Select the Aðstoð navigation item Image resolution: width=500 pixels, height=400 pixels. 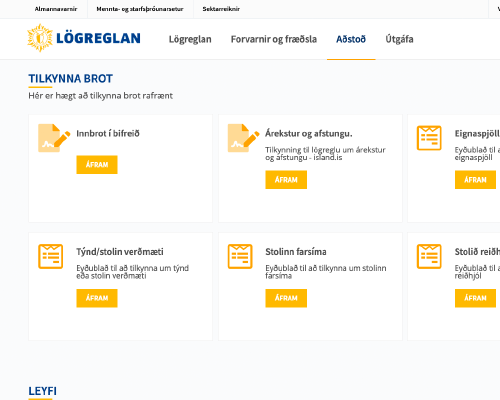pos(351,39)
